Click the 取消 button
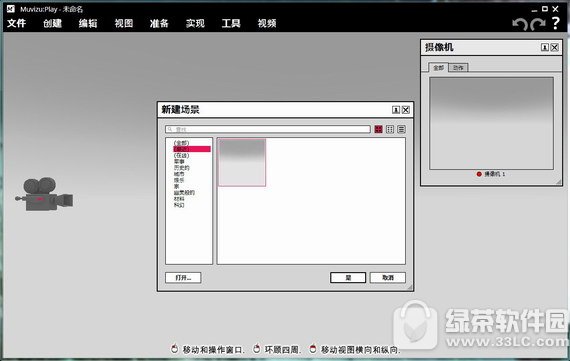Screen dimensions: 570x361 pos(388,278)
